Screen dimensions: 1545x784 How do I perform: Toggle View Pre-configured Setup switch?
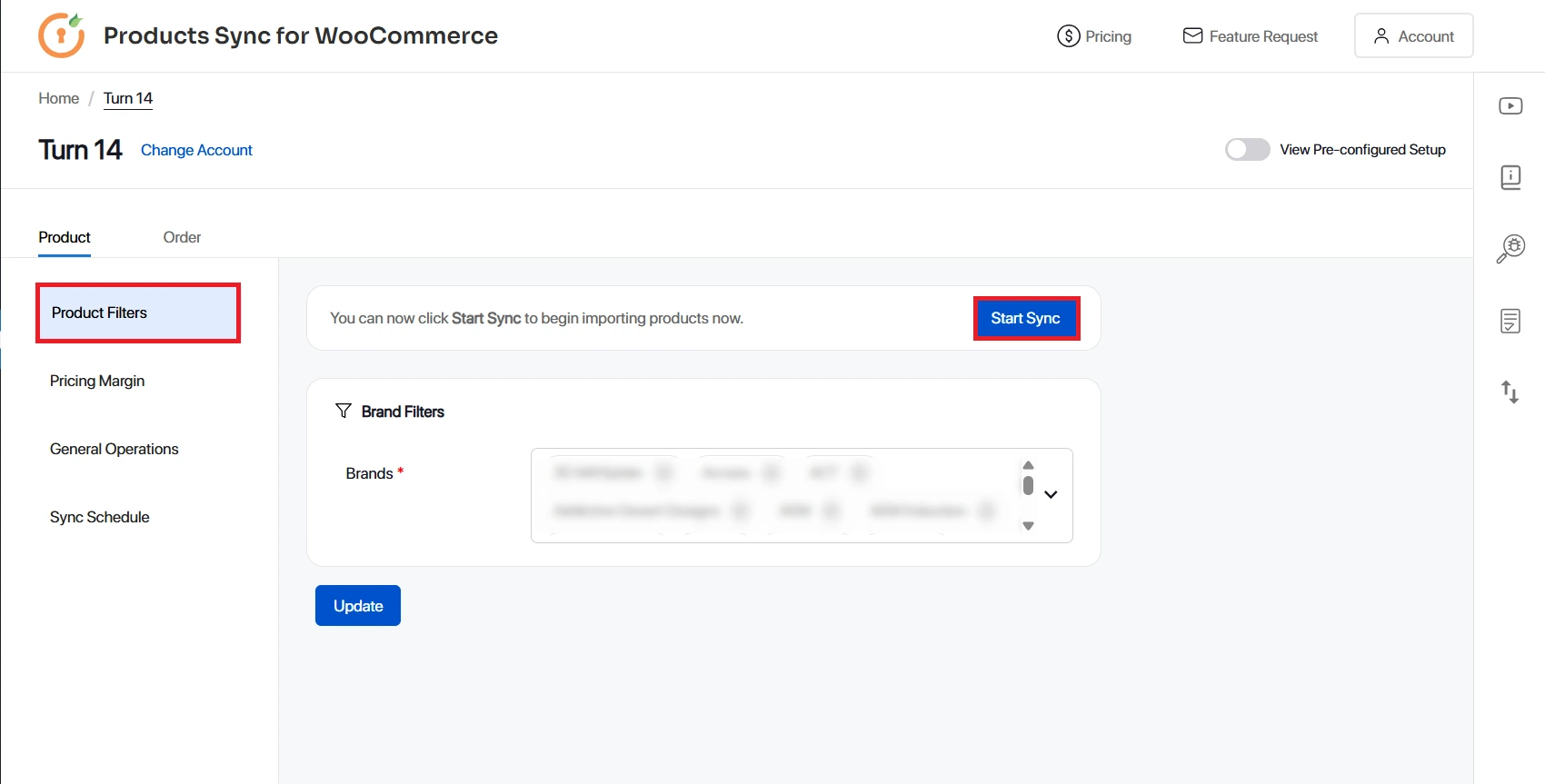click(x=1247, y=149)
